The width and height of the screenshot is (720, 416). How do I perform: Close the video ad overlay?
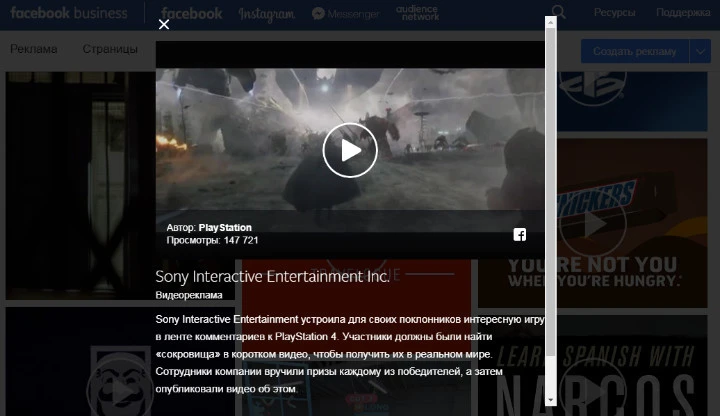pyautogui.click(x=164, y=24)
